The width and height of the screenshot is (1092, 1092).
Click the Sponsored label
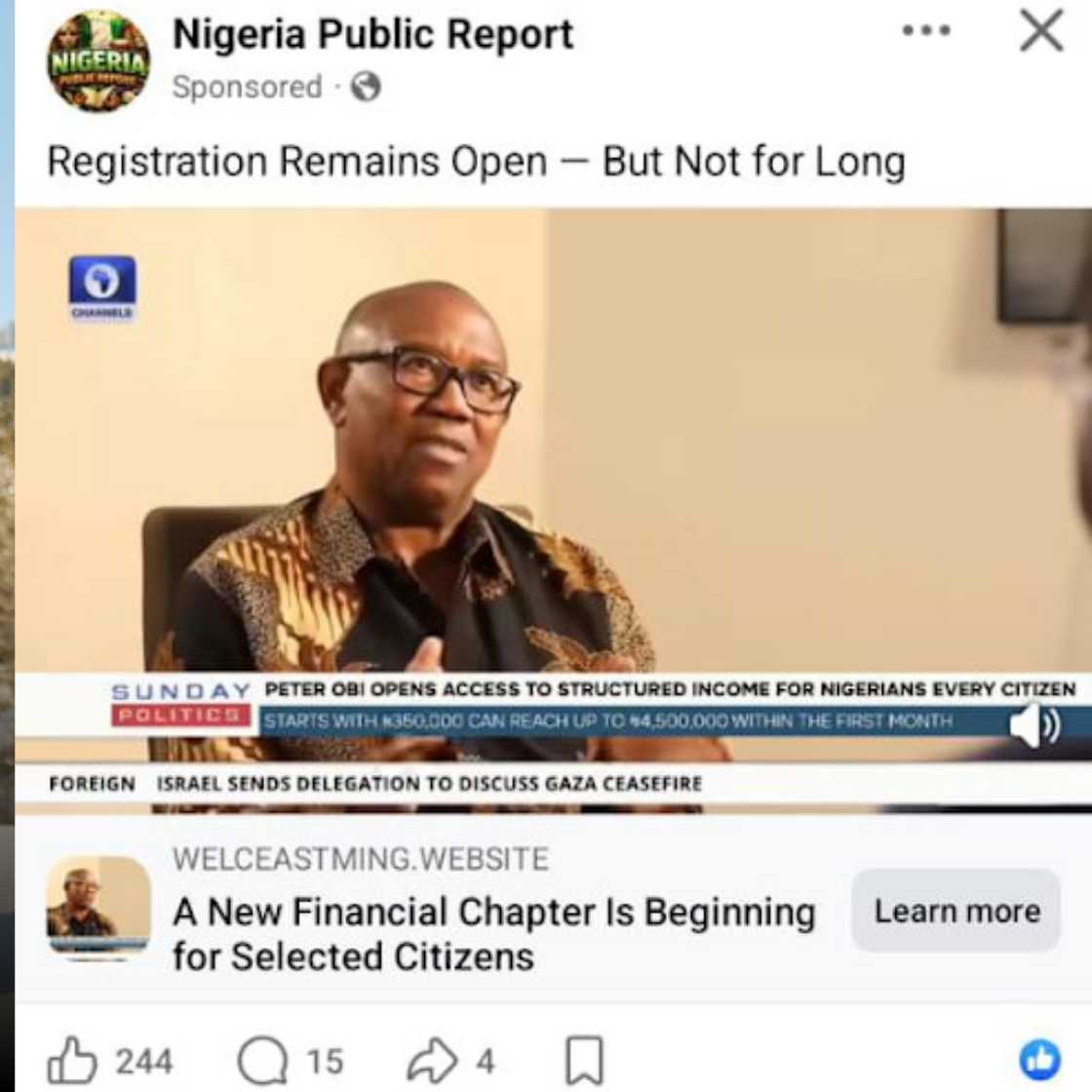pos(248,87)
